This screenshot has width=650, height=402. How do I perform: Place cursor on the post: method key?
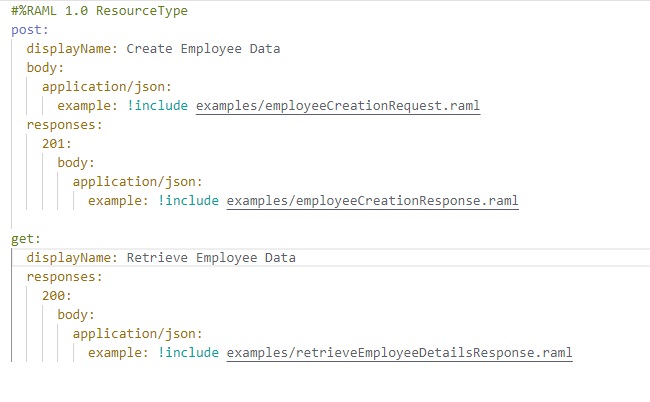coord(30,30)
